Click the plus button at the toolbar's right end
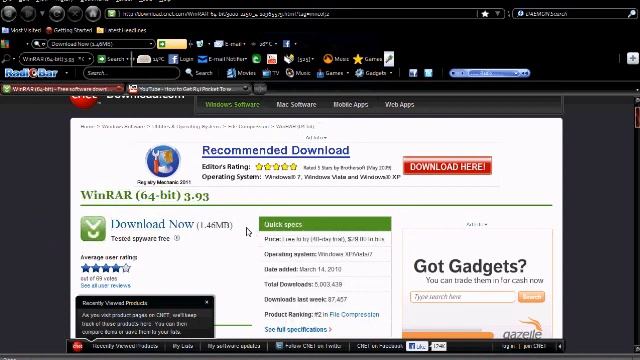Image resolution: width=640 pixels, height=360 pixels. 633,58
